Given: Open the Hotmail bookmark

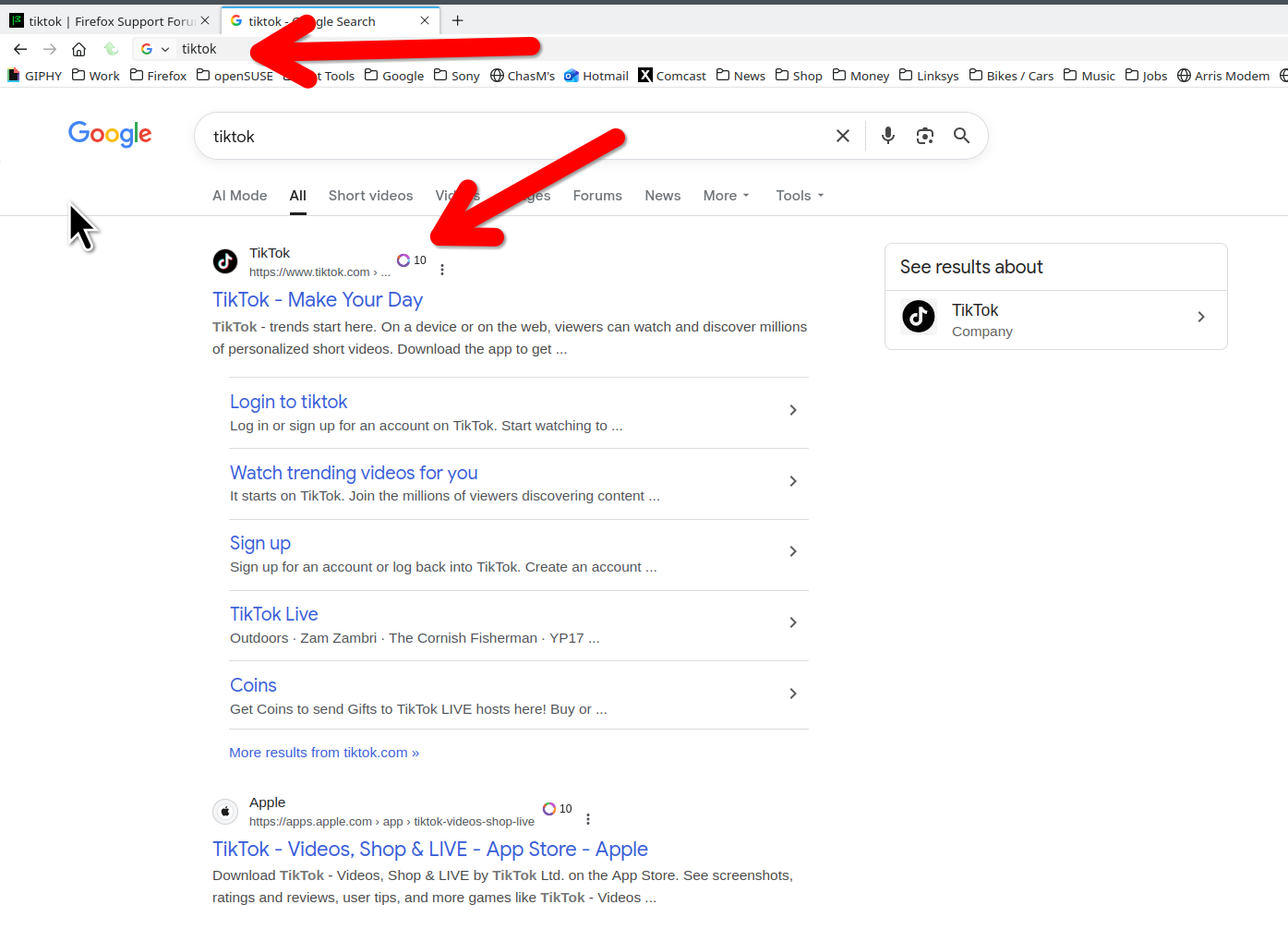Looking at the screenshot, I should (596, 76).
